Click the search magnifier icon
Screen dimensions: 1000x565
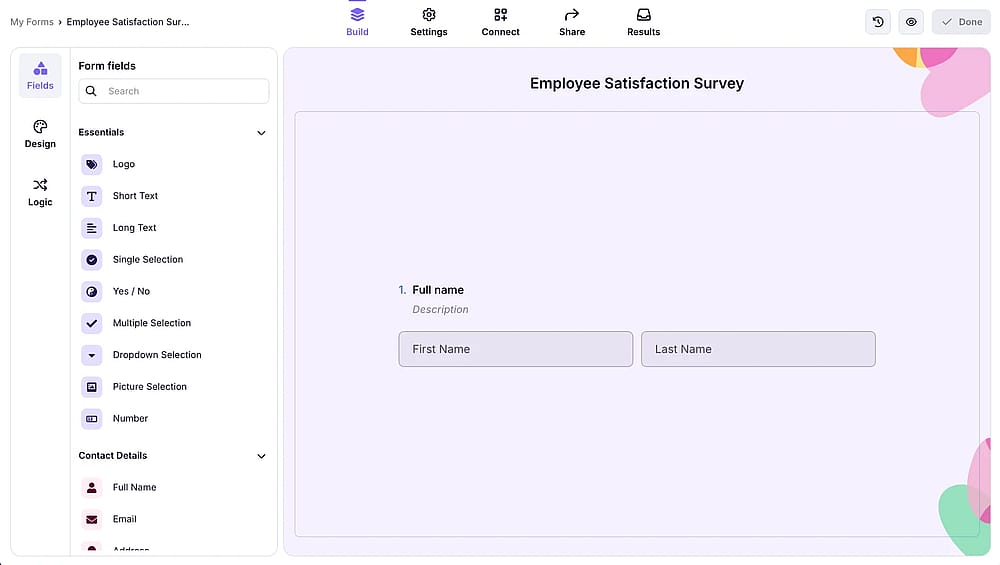(x=91, y=91)
